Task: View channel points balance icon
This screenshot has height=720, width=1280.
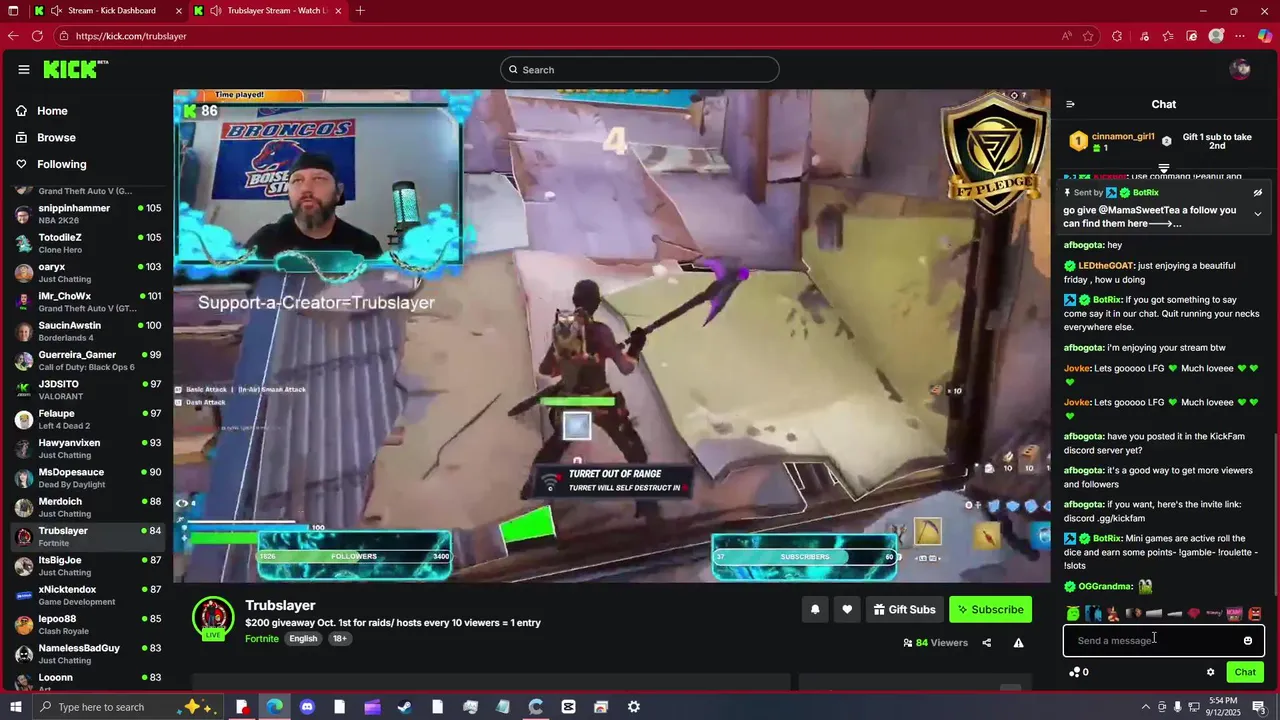Action: pos(1074,672)
